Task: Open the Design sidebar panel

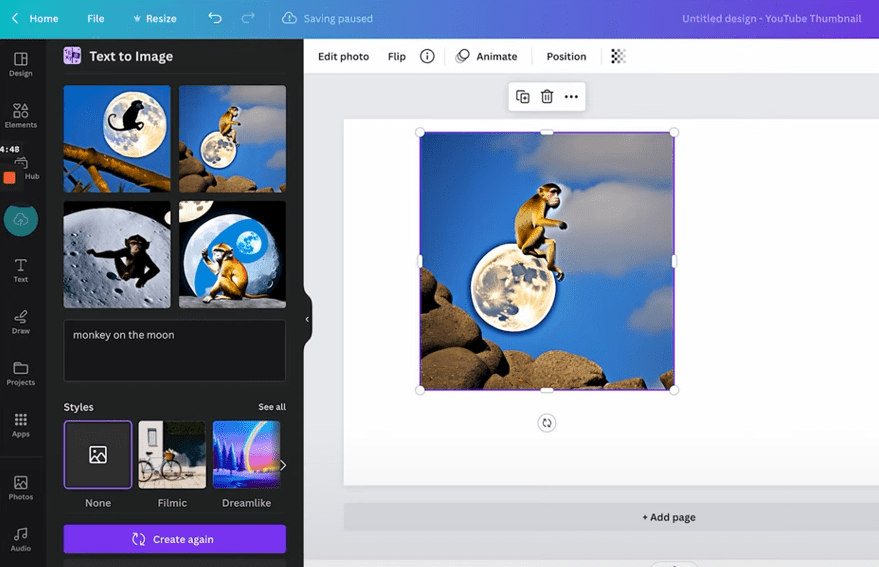Action: coord(21,64)
